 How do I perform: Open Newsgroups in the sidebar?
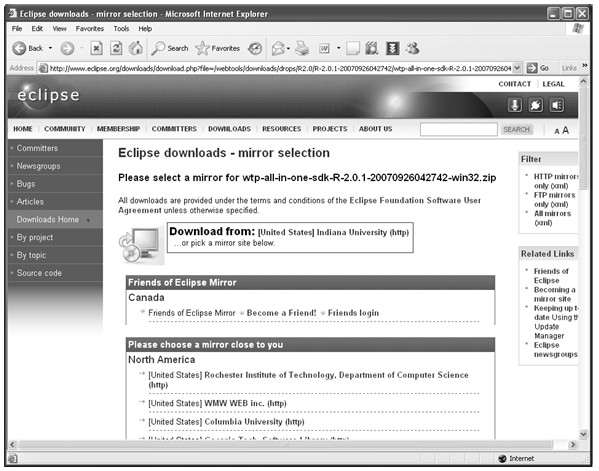pyautogui.click(x=38, y=166)
